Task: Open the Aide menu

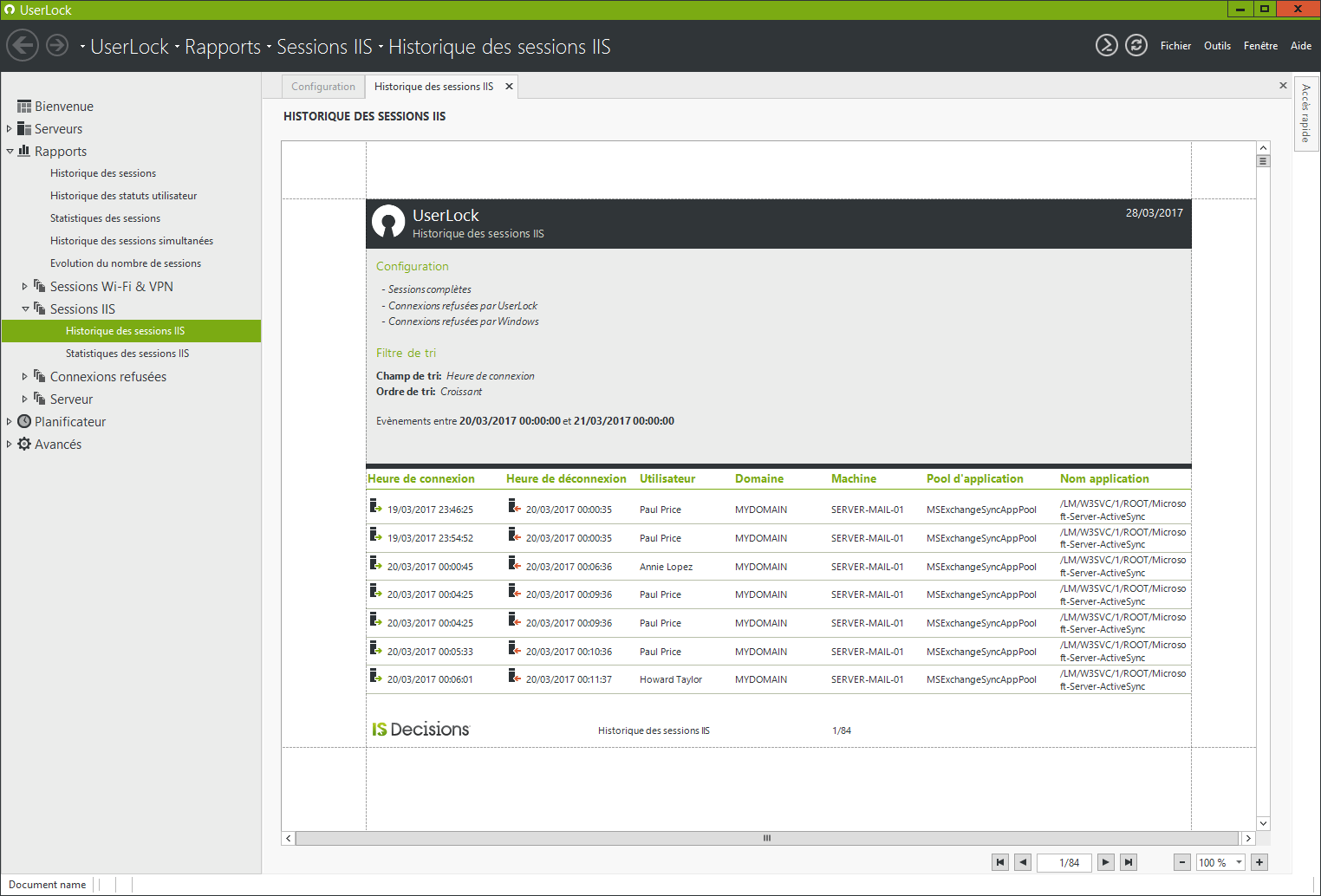Action: pos(1301,46)
